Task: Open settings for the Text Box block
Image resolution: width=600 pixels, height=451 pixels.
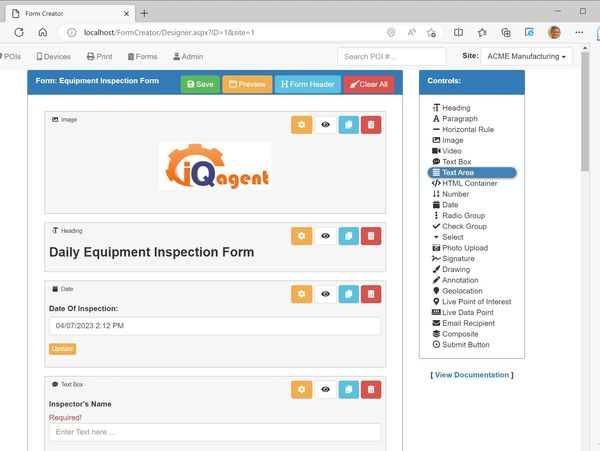Action: pyautogui.click(x=302, y=389)
